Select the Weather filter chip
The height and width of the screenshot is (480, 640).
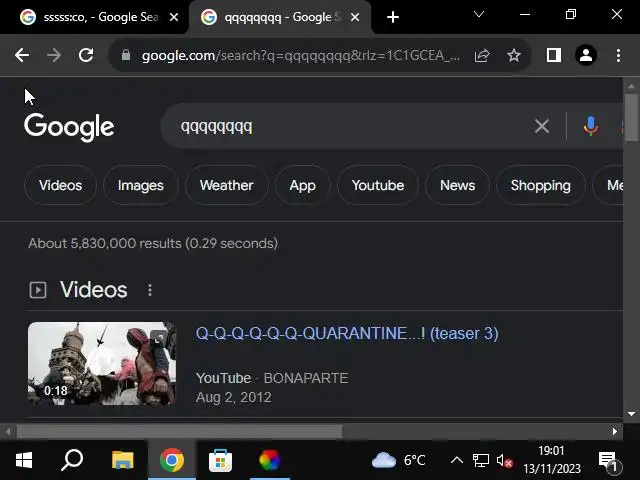(227, 185)
